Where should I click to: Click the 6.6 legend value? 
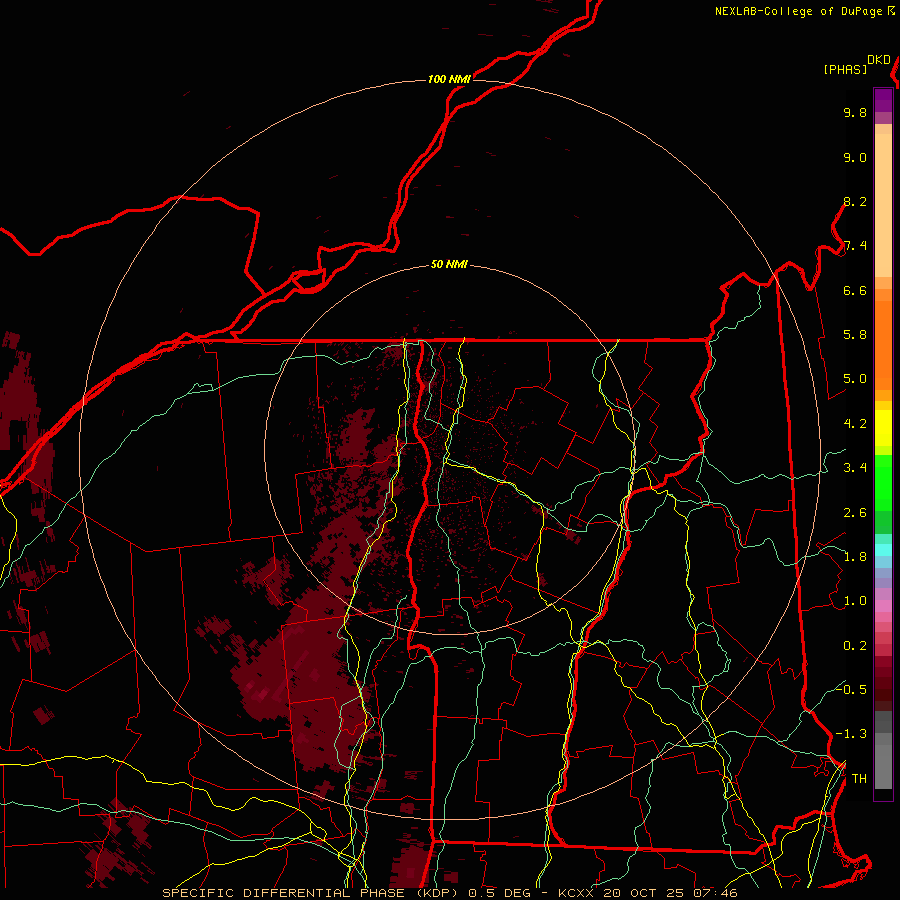[x=855, y=290]
